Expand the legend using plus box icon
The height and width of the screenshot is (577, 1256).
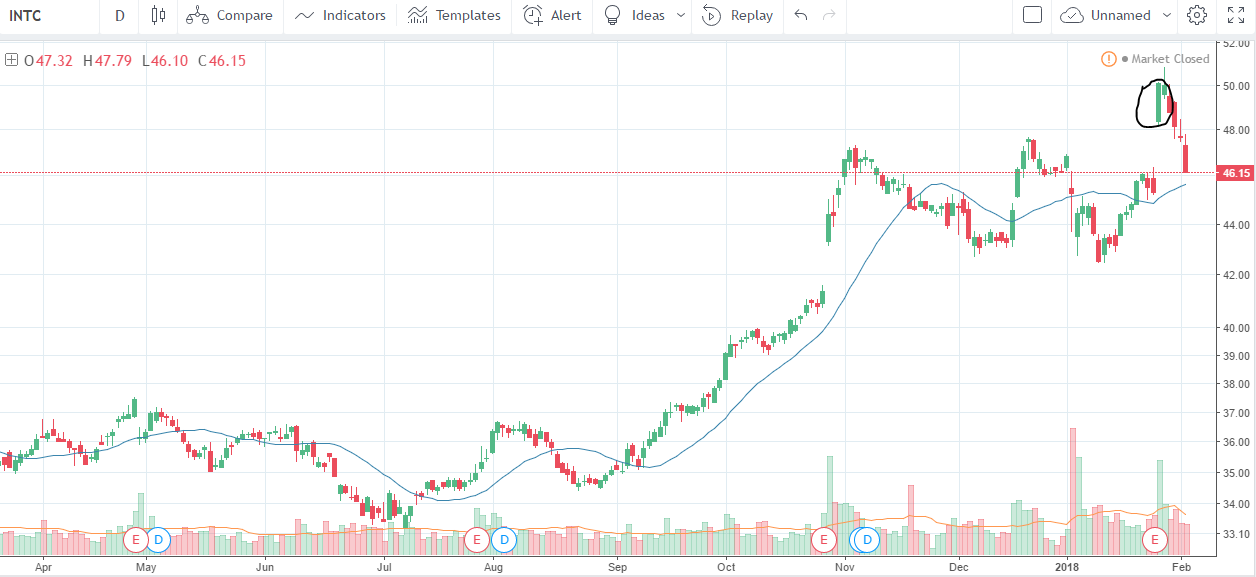(12, 60)
